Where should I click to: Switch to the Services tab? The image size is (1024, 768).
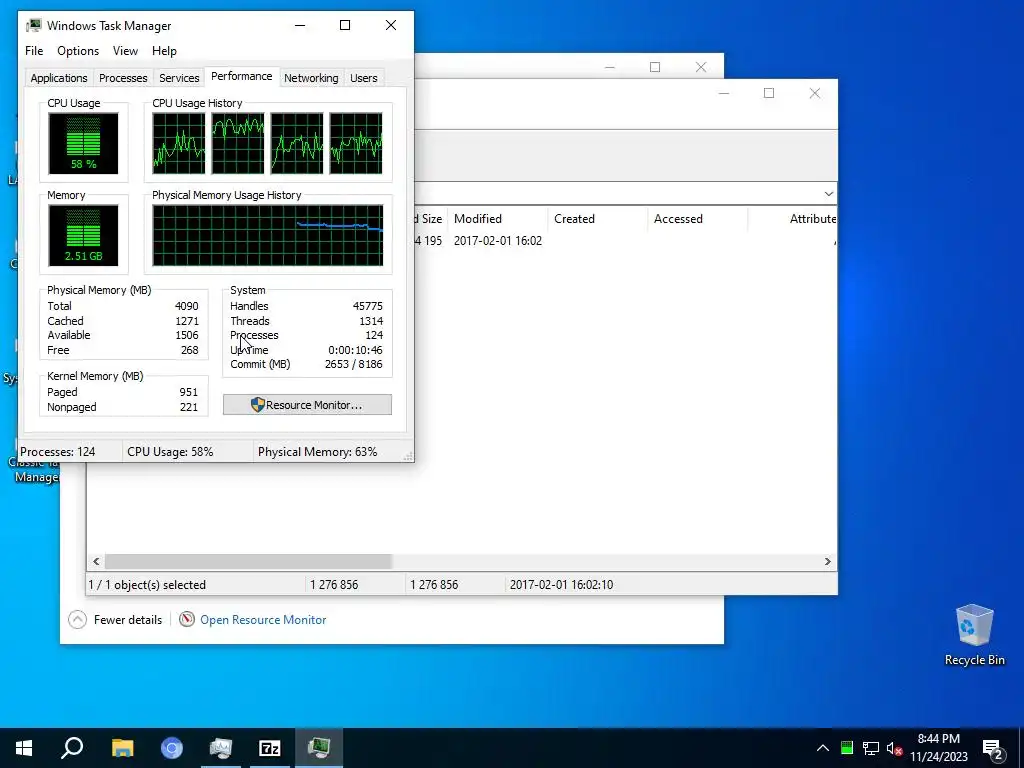tap(179, 78)
